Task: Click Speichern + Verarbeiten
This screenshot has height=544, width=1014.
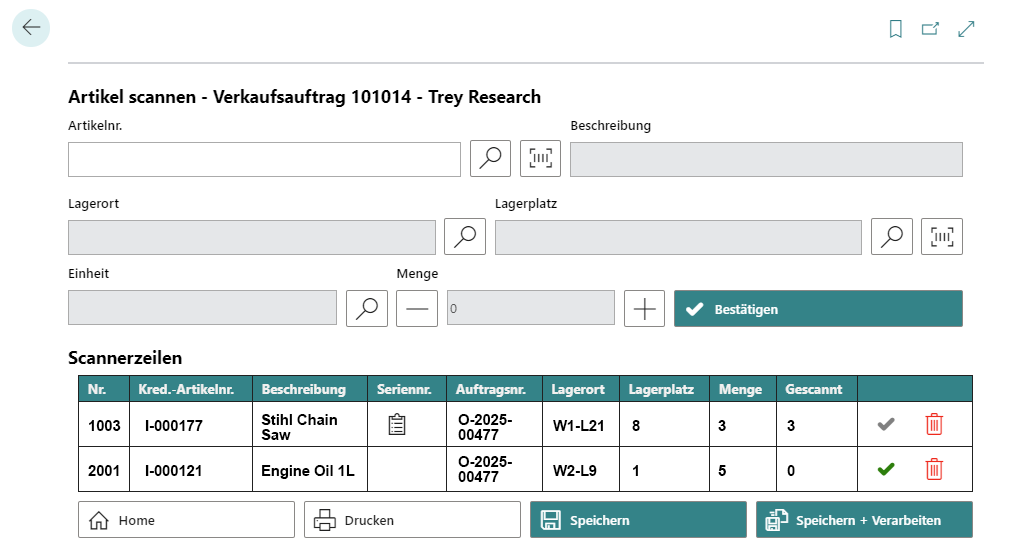Action: click(864, 520)
